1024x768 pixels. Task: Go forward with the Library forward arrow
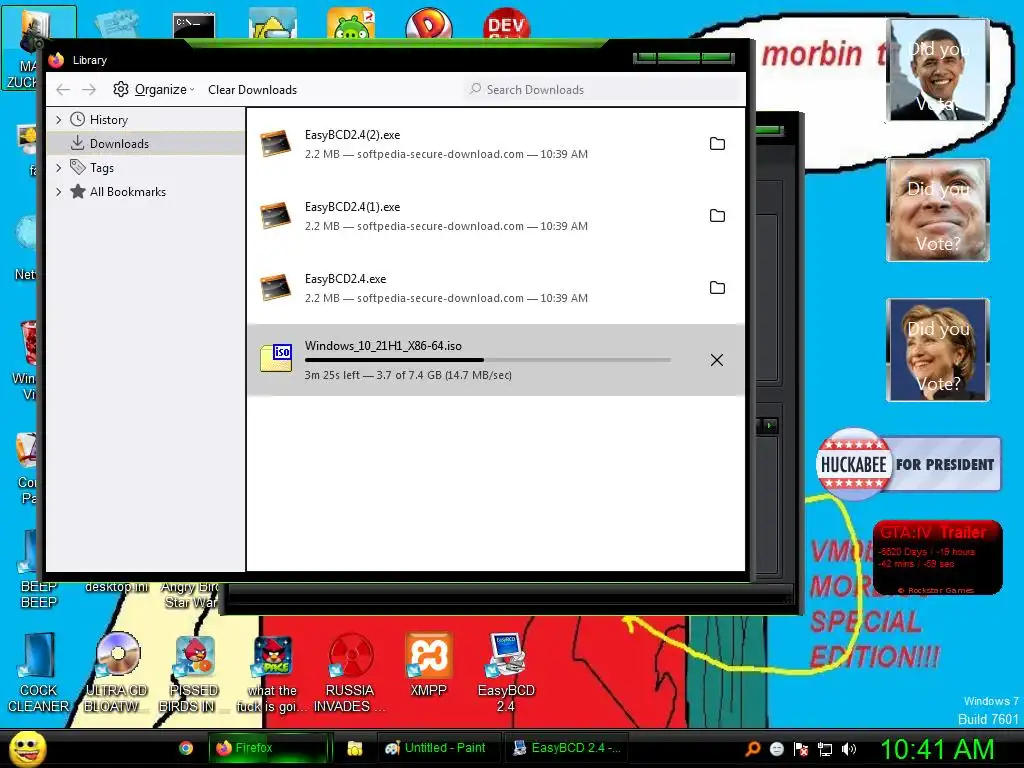coord(89,89)
